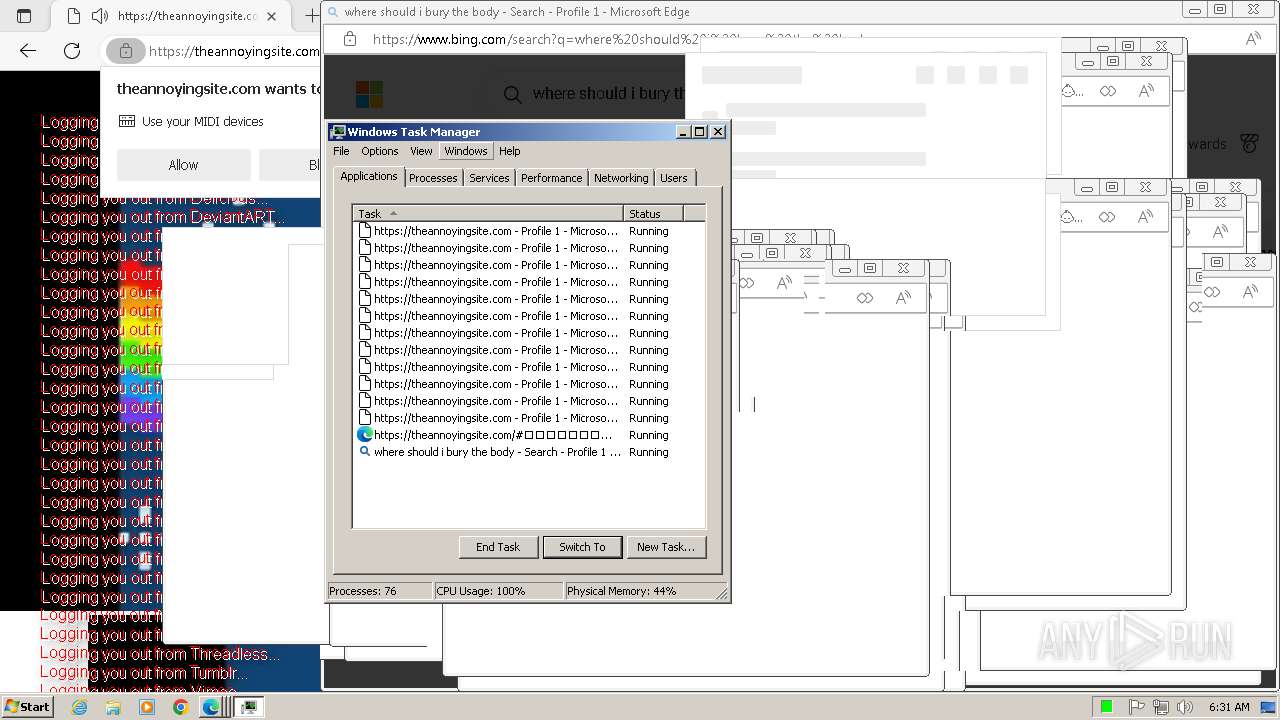Open Task Manager's Help menu

[x=510, y=151]
